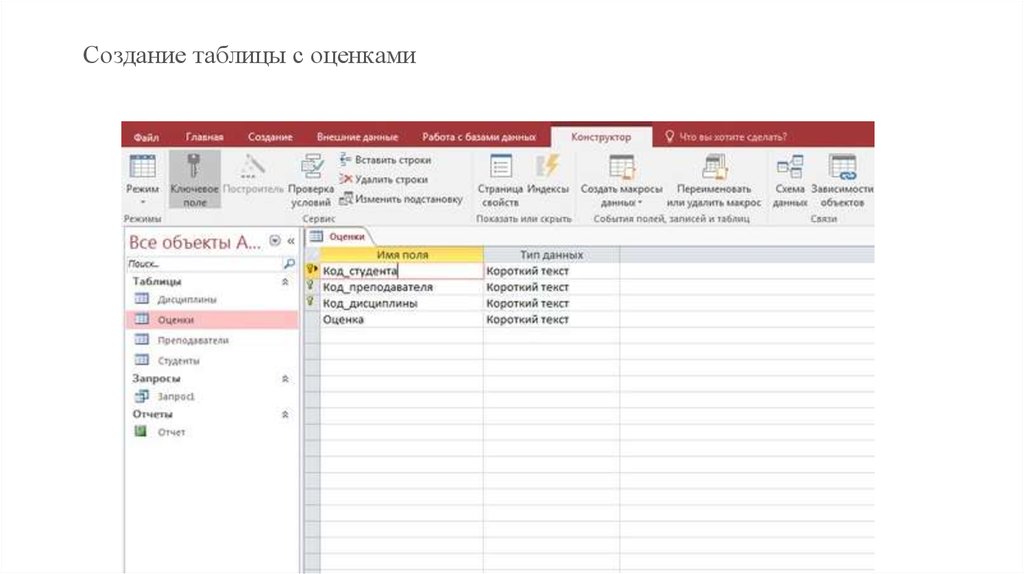Switch to the Главная ribbon tab
The height and width of the screenshot is (574, 1024).
click(204, 137)
